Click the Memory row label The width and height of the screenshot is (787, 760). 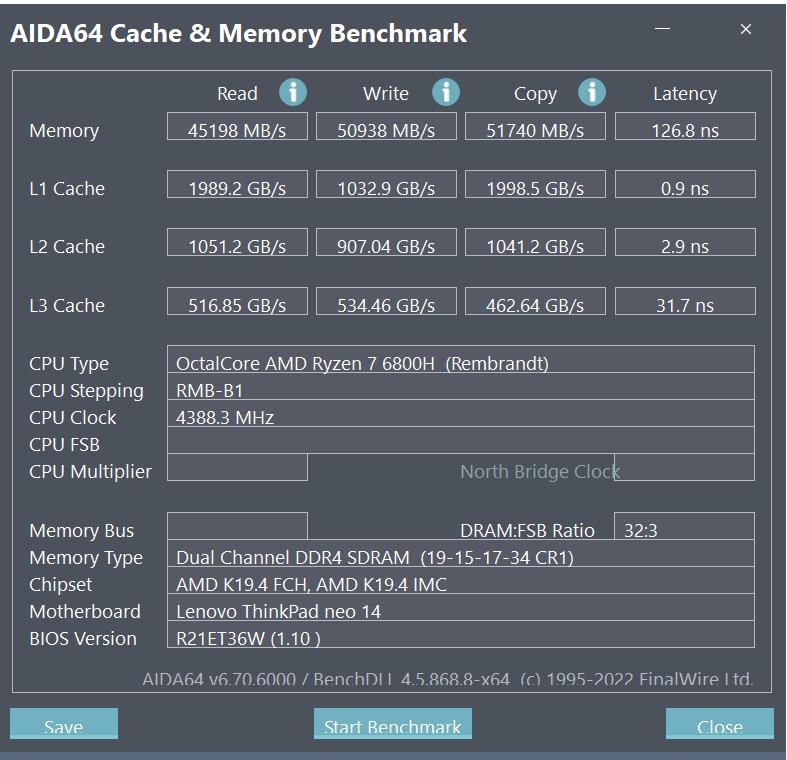pyautogui.click(x=64, y=131)
